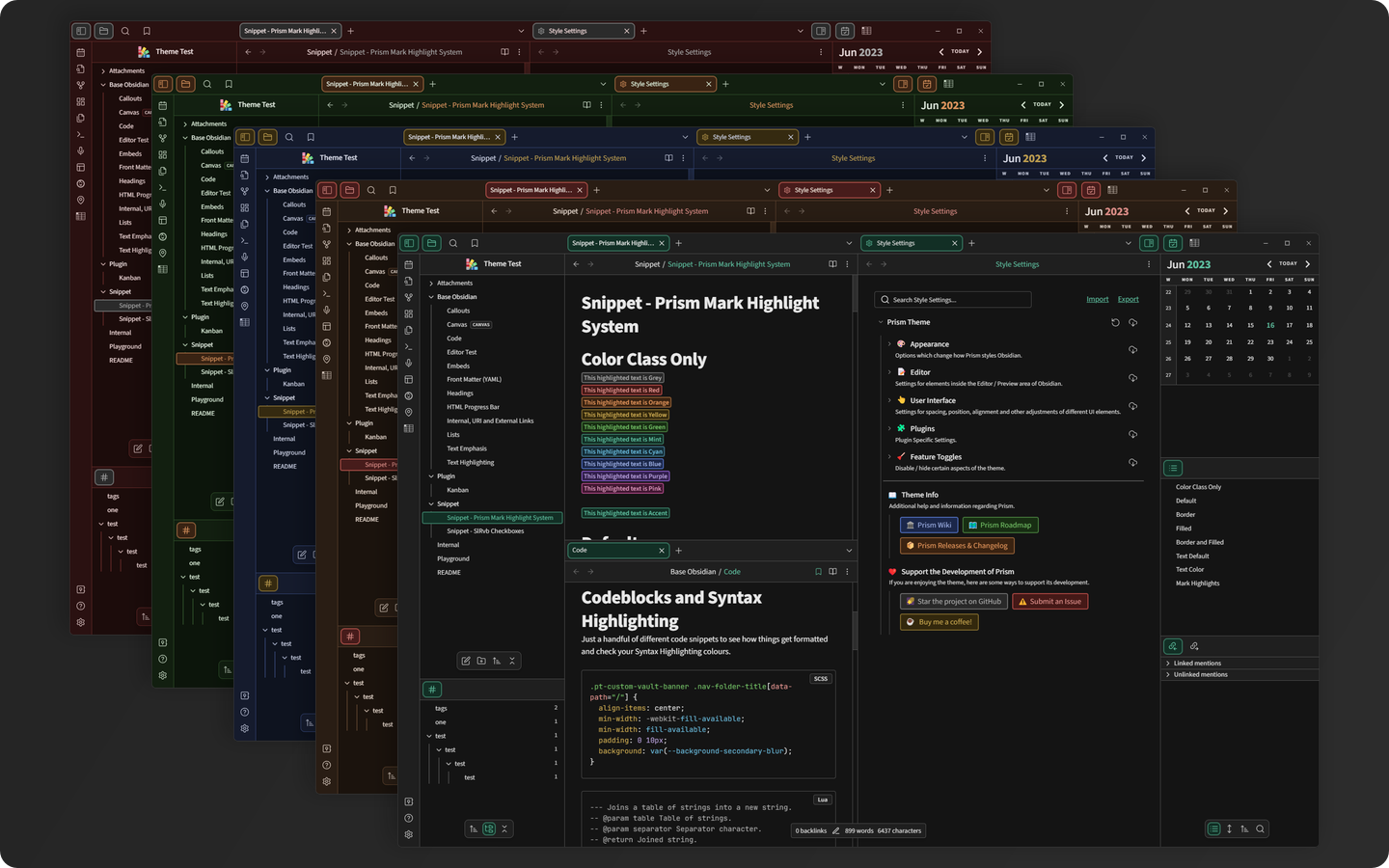Toggle reading view for the Code note
Image resolution: width=1389 pixels, height=868 pixels.
[x=832, y=572]
